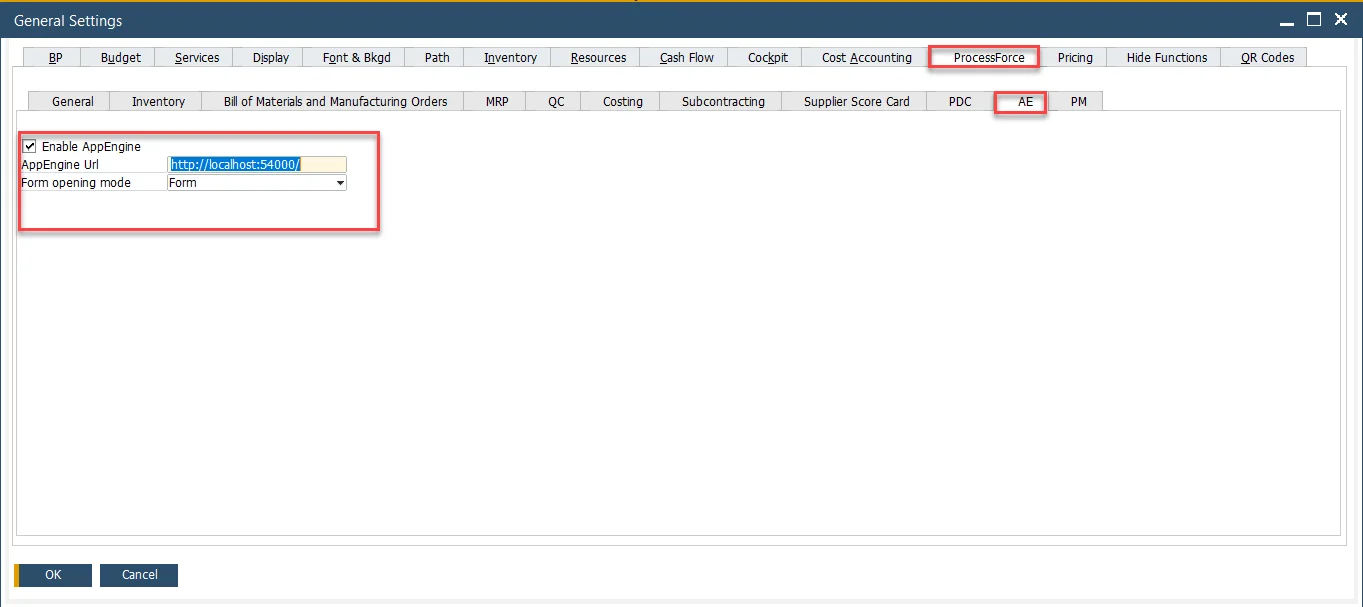Click the OK button
1363x607 pixels.
coord(53,575)
